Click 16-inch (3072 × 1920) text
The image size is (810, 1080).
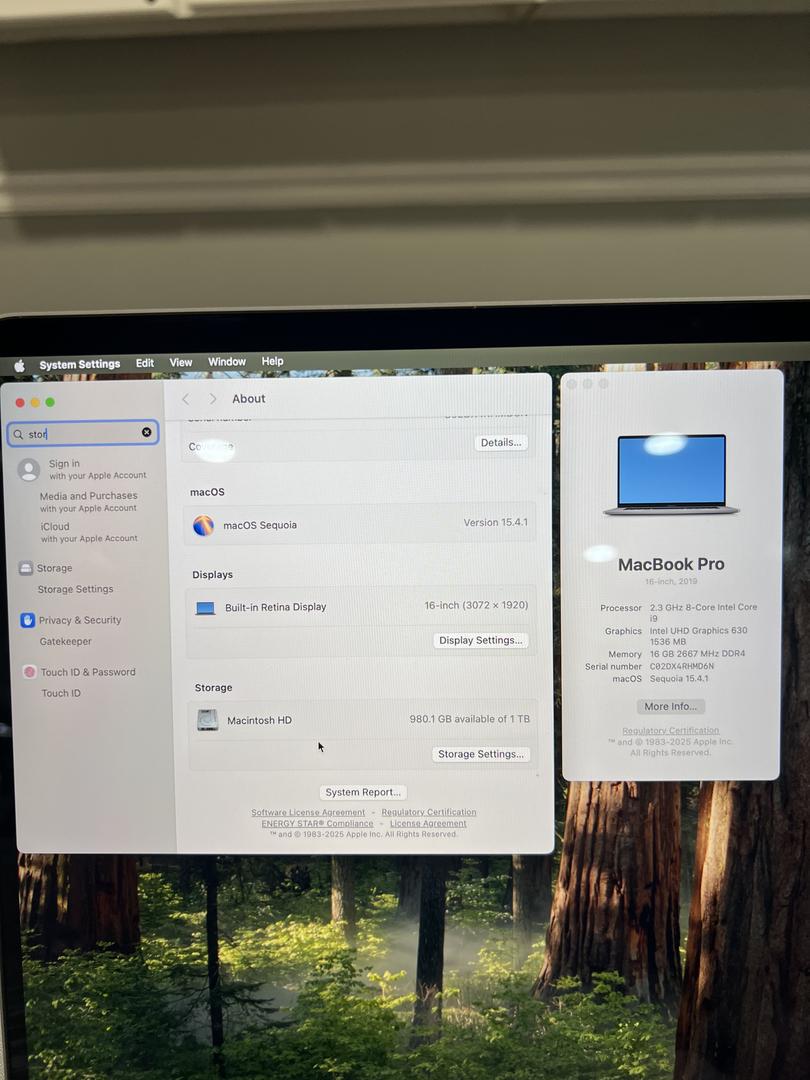(x=476, y=605)
